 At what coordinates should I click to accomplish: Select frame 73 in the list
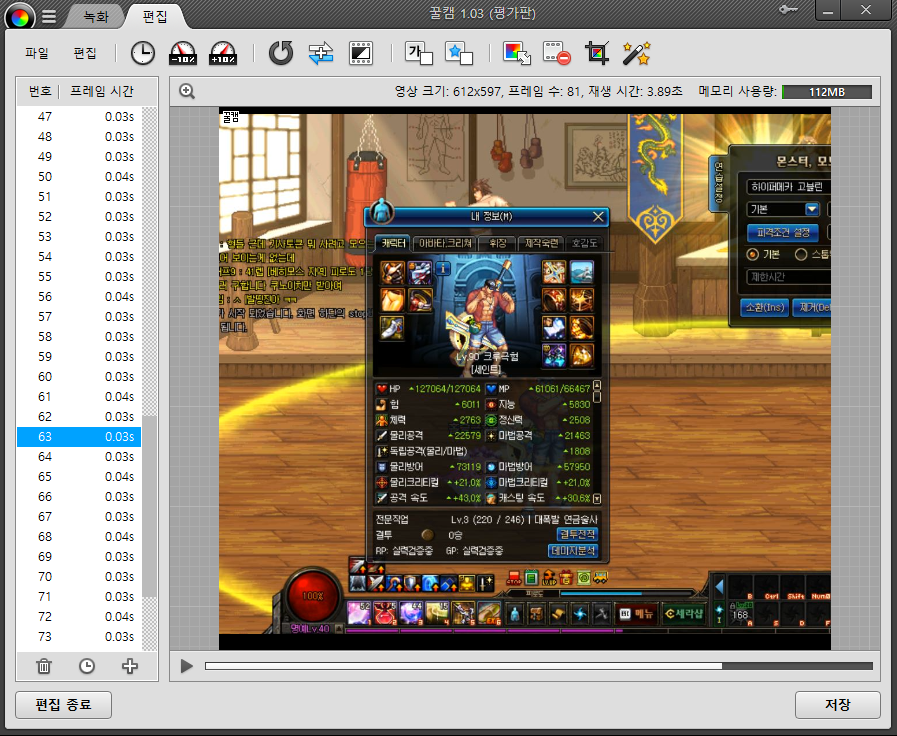[79, 637]
